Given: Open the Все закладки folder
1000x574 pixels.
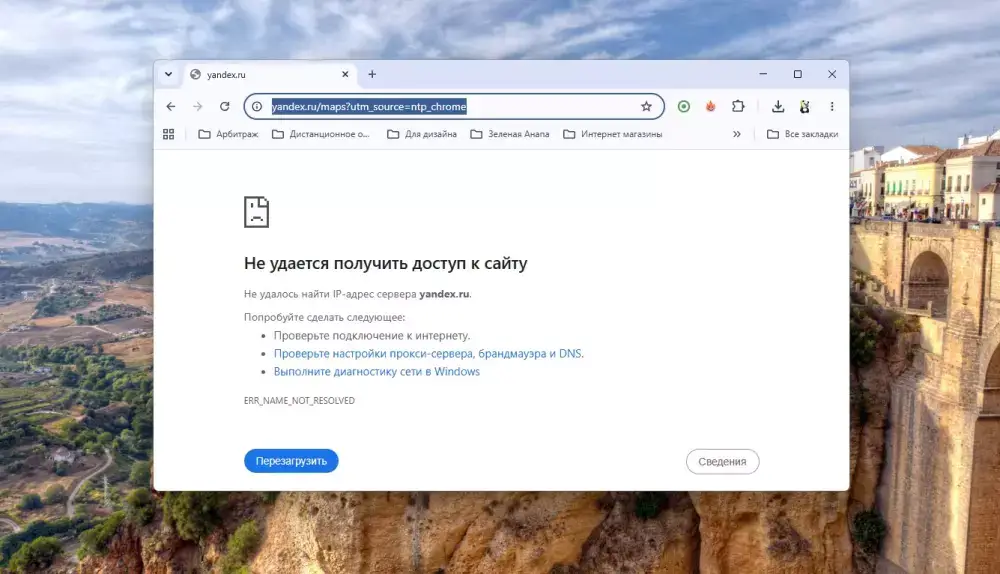Looking at the screenshot, I should click(x=802, y=134).
